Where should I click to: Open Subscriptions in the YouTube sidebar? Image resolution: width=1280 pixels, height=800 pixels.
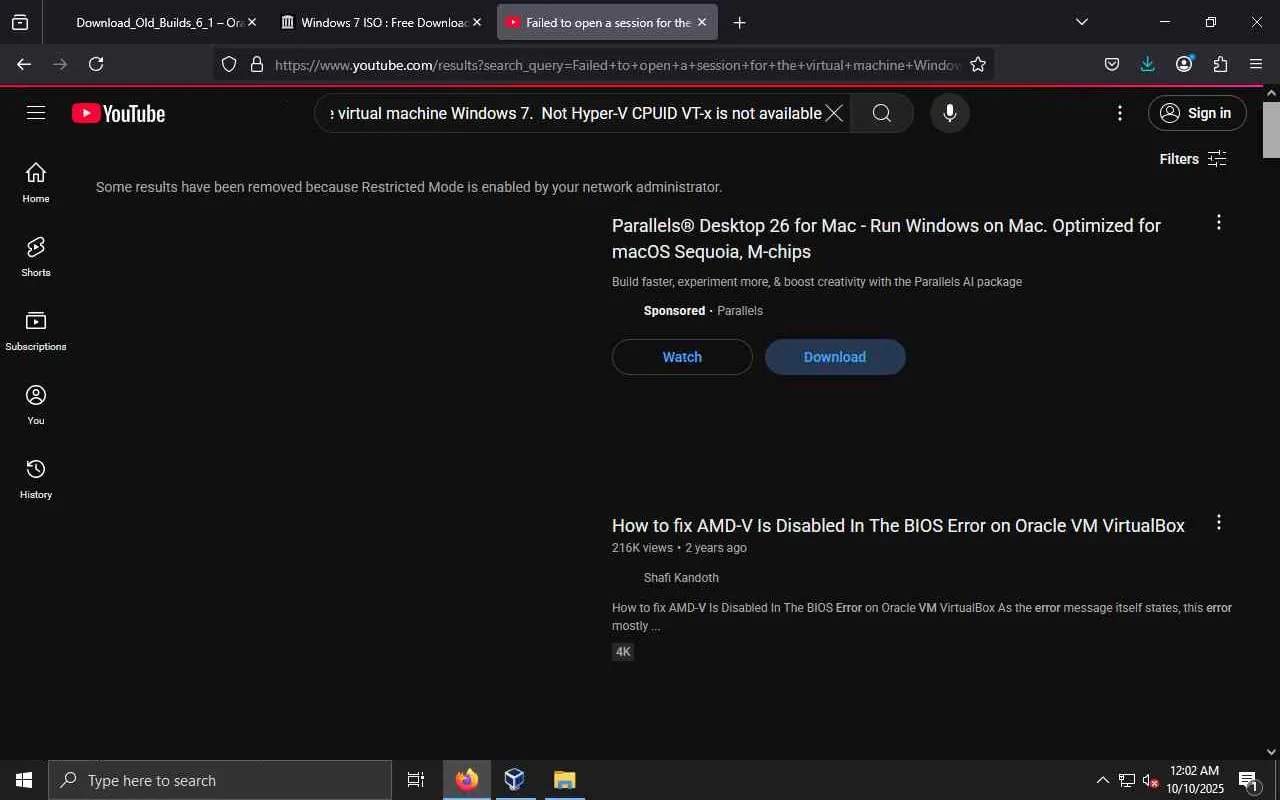(x=36, y=331)
